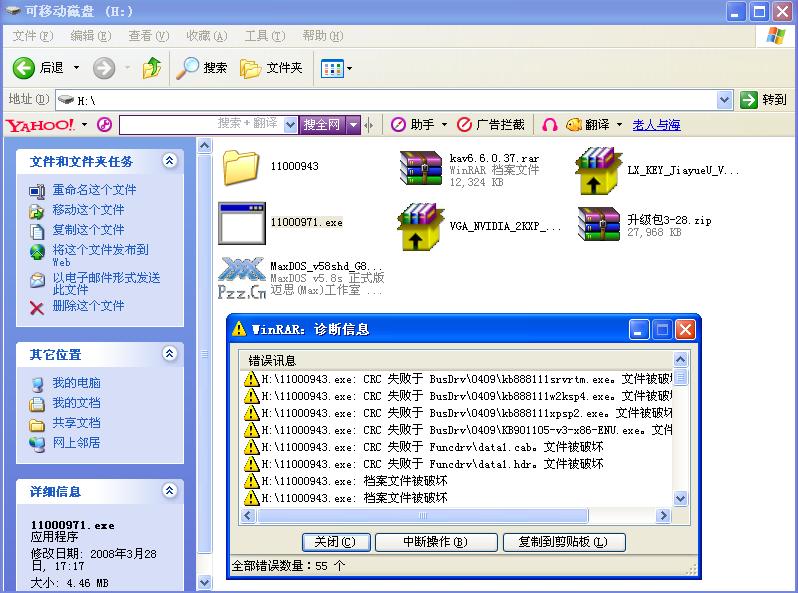Select the MaxDOS_v58shd_G8 file icon
Viewport: 798px width, 593px height.
(242, 278)
